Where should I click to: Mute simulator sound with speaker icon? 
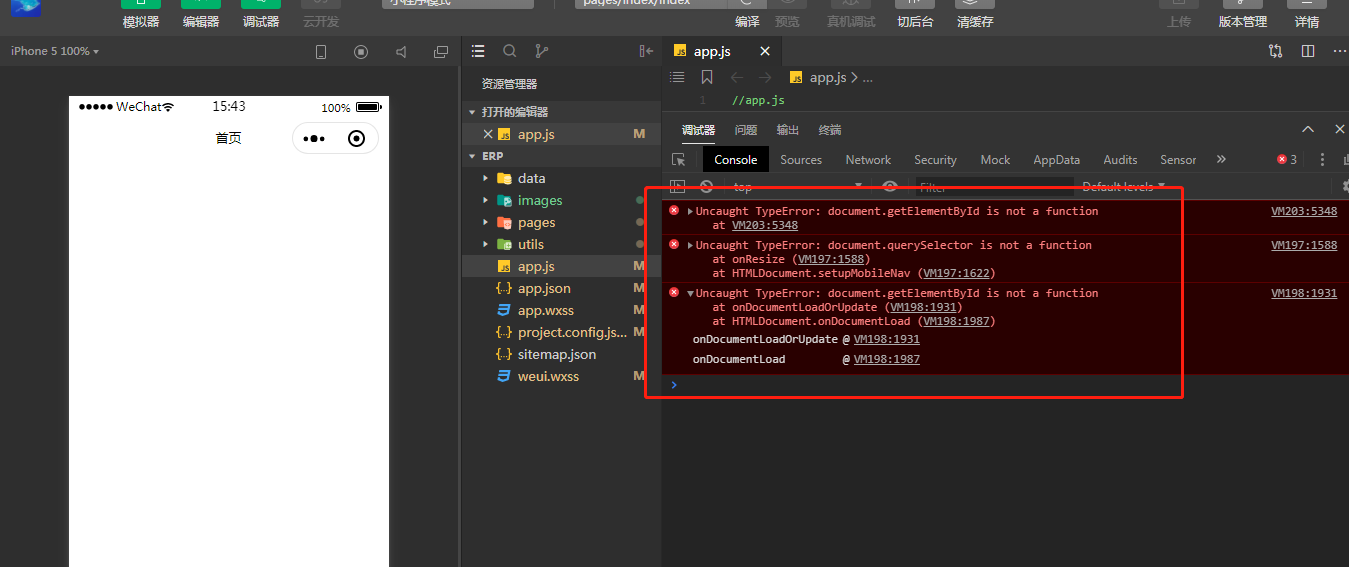(x=401, y=52)
